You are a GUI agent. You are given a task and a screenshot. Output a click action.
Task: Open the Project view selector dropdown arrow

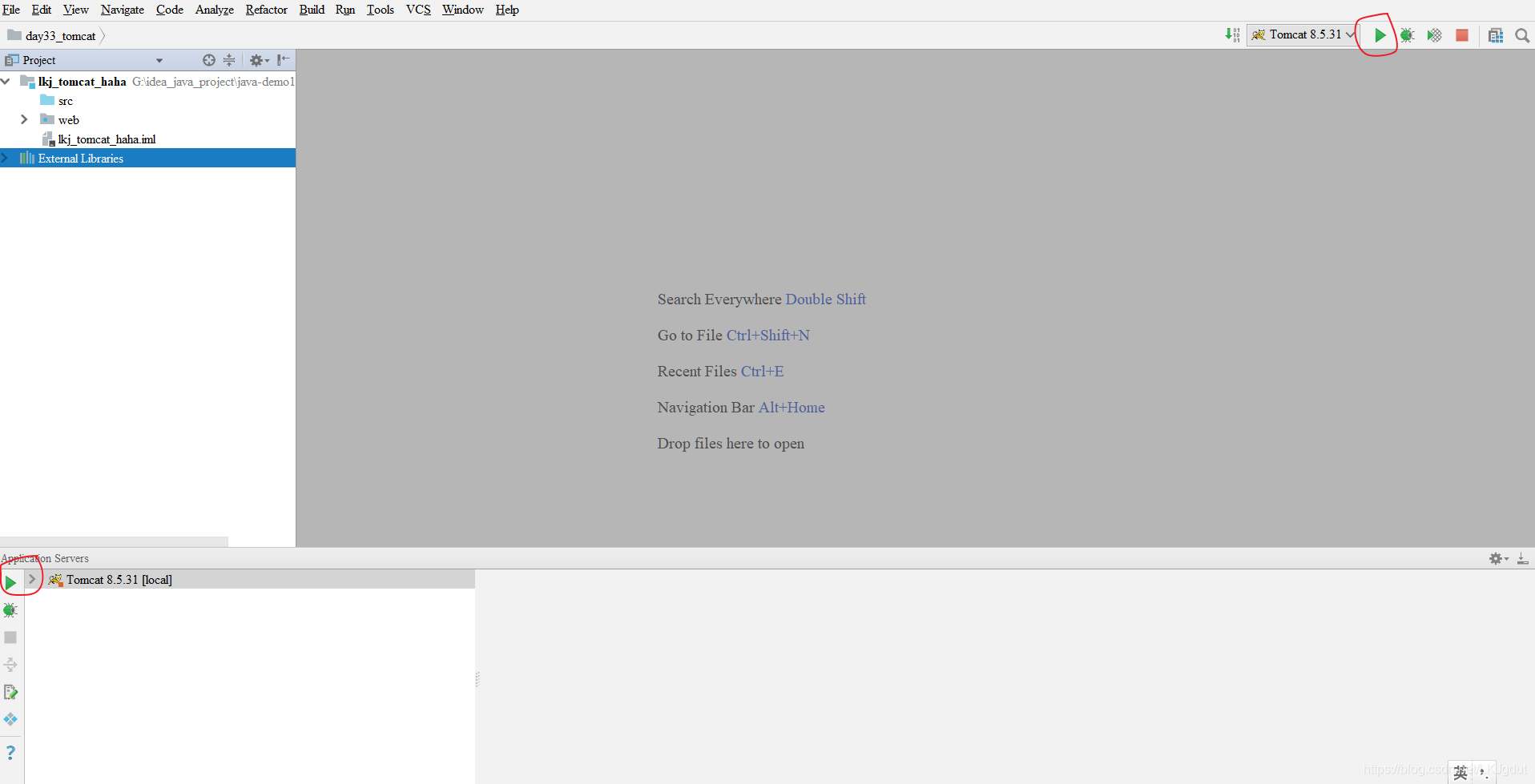(159, 61)
